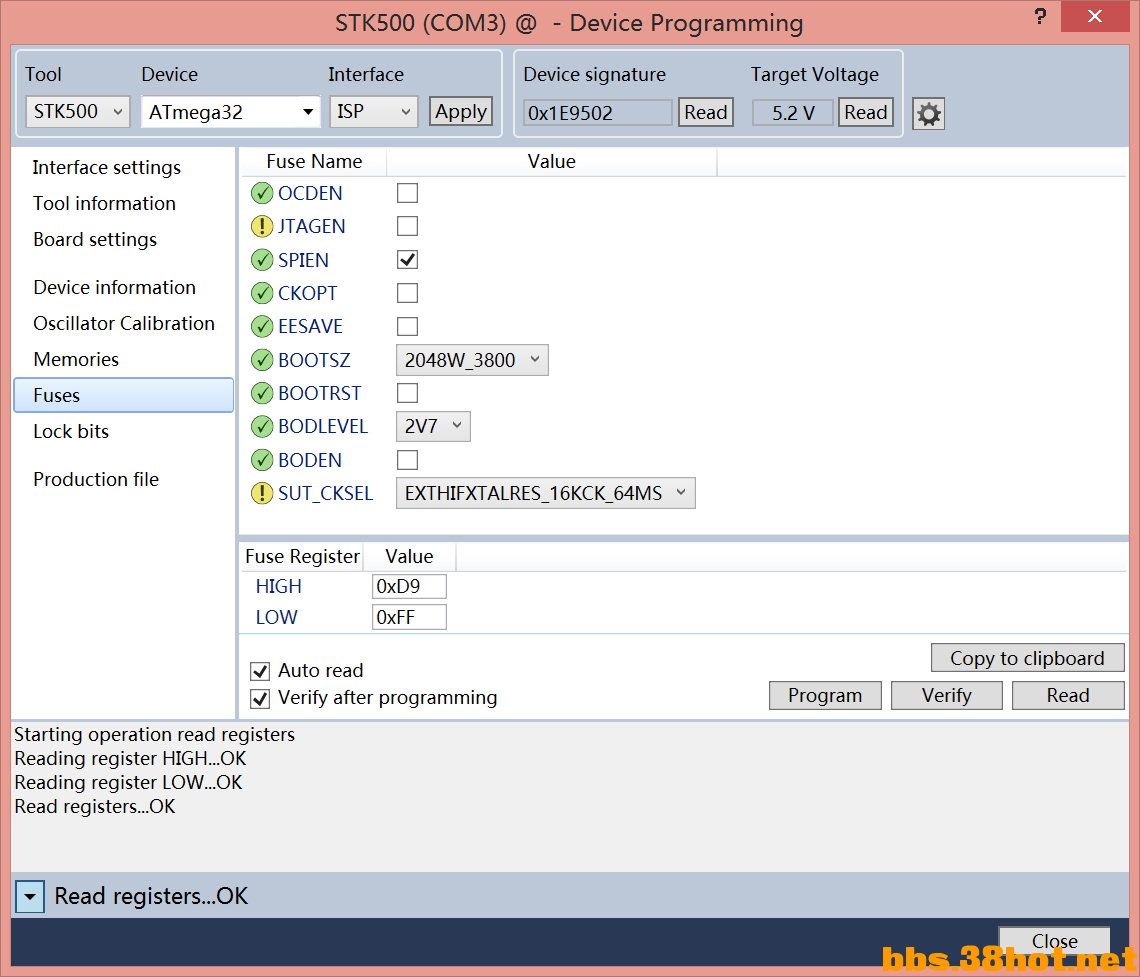Viewport: 1140px width, 977px height.
Task: Open Memories page
Action: click(76, 360)
